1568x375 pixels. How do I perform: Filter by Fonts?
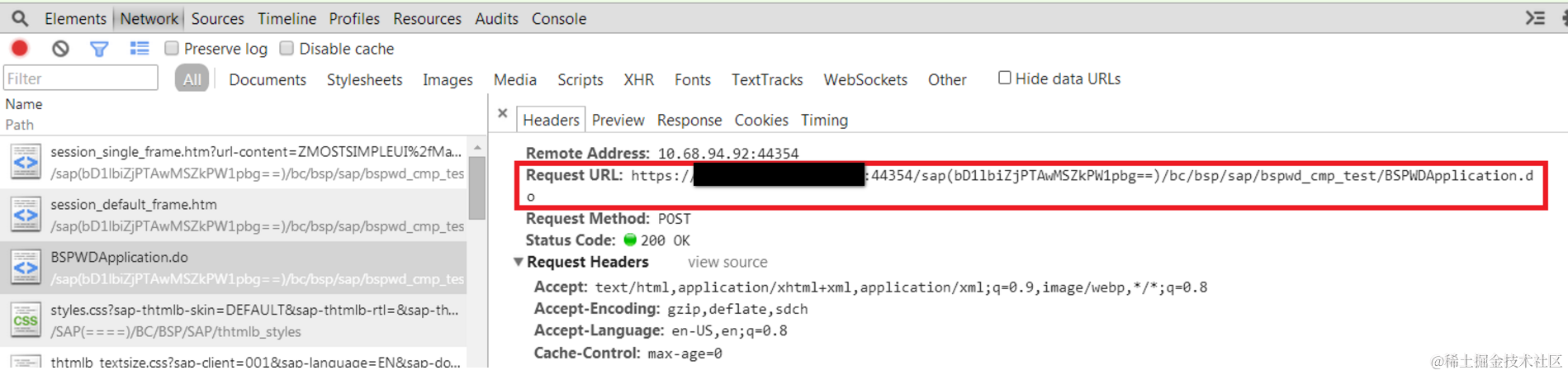692,79
